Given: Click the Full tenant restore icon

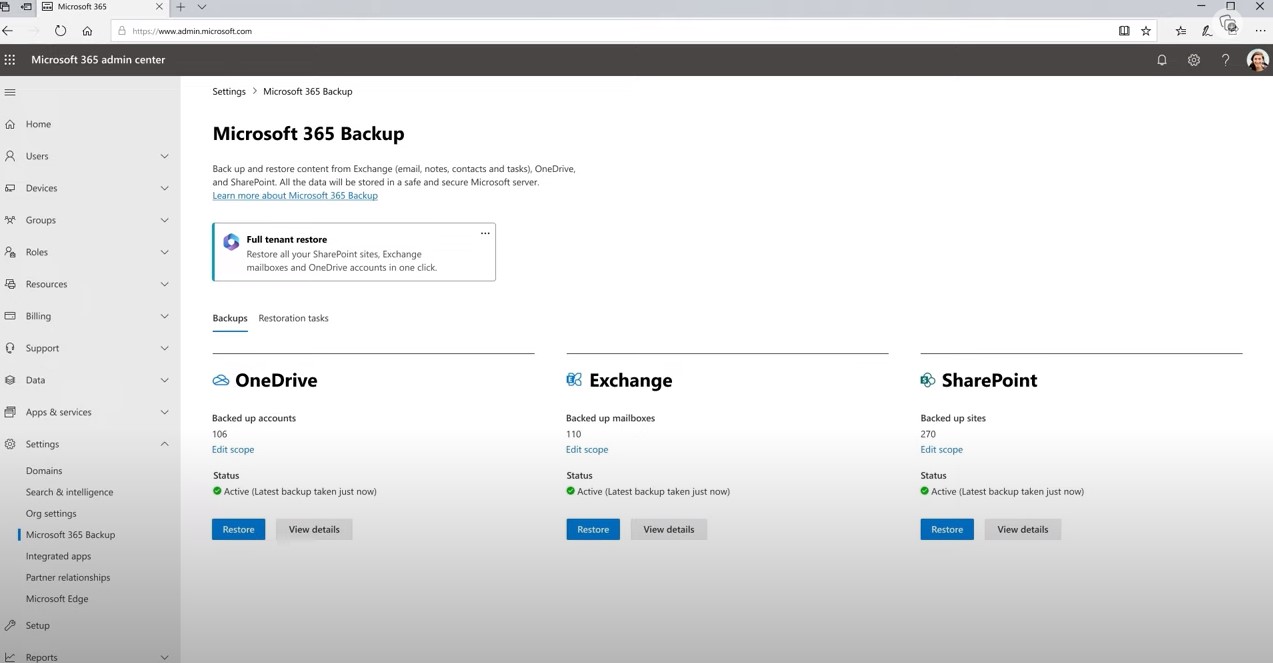Looking at the screenshot, I should (x=231, y=242).
